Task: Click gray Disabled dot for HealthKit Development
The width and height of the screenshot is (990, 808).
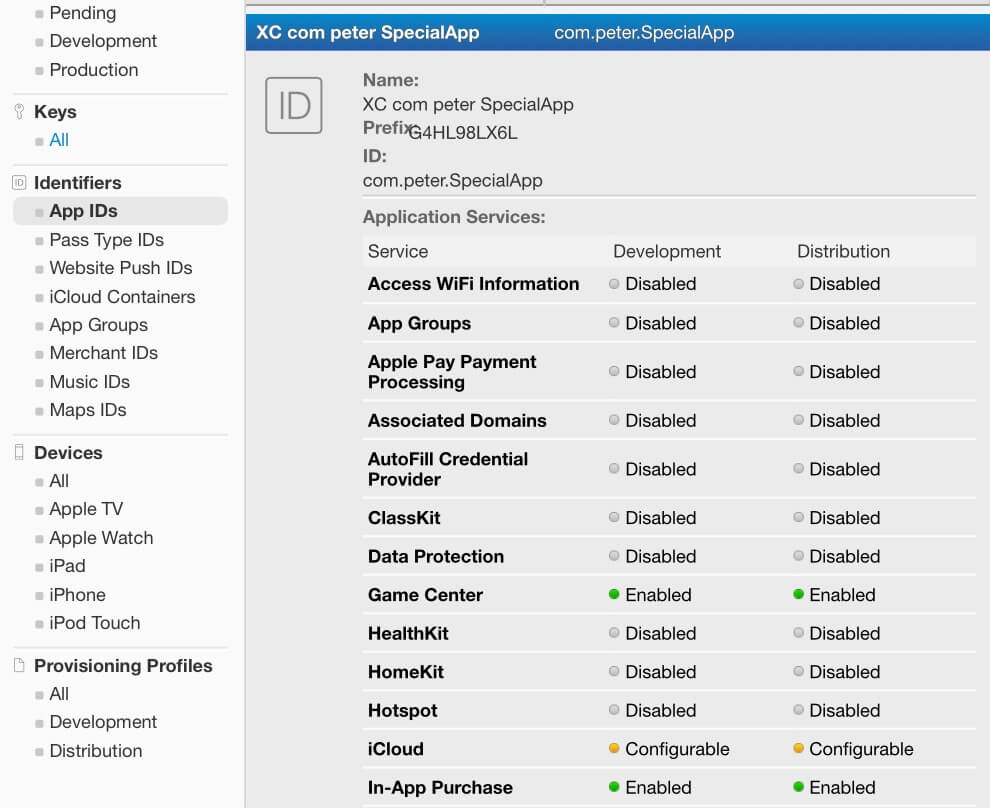Action: point(614,633)
